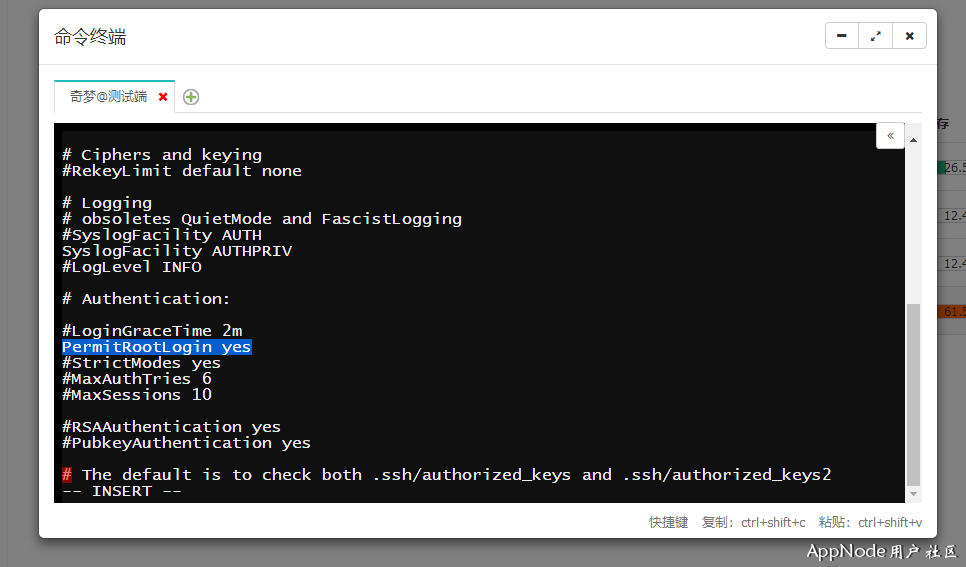This screenshot has width=966, height=567.
Task: Click the terminal scrollbar thumb
Action: click(x=912, y=393)
